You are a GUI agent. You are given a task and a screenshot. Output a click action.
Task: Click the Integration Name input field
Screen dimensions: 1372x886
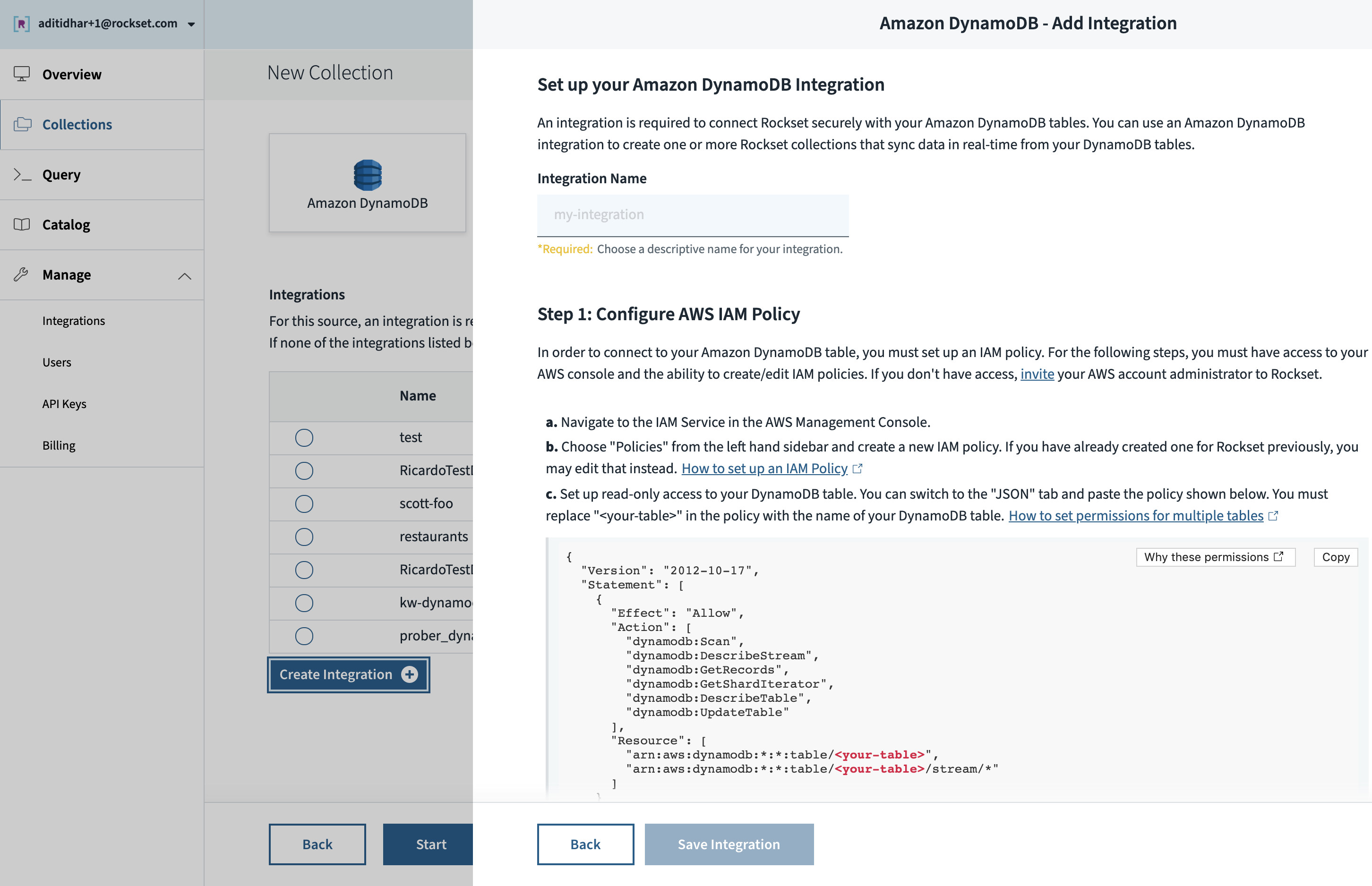pos(692,214)
